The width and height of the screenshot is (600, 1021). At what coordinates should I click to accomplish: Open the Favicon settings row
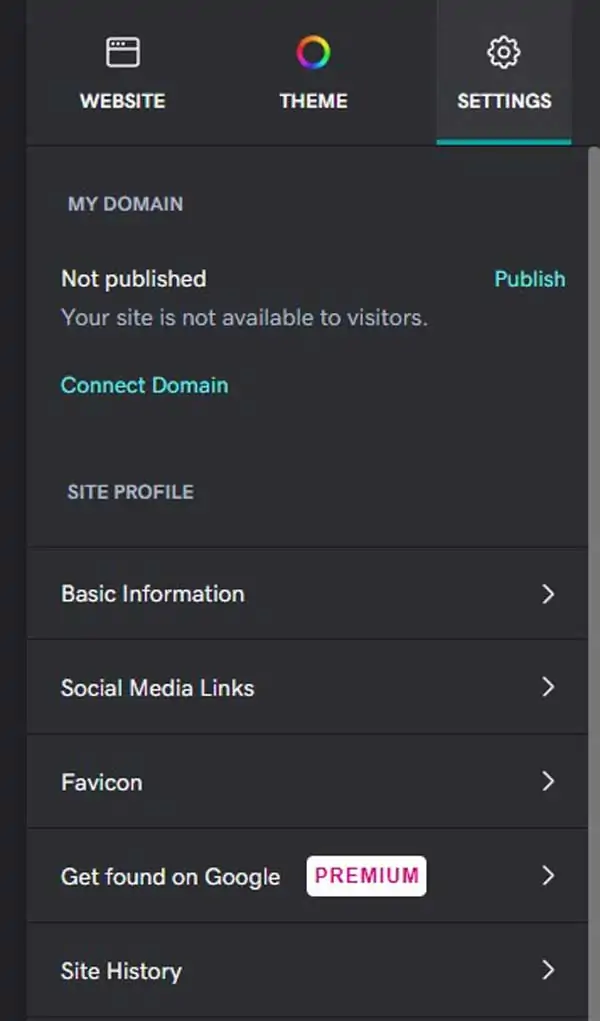click(x=101, y=782)
